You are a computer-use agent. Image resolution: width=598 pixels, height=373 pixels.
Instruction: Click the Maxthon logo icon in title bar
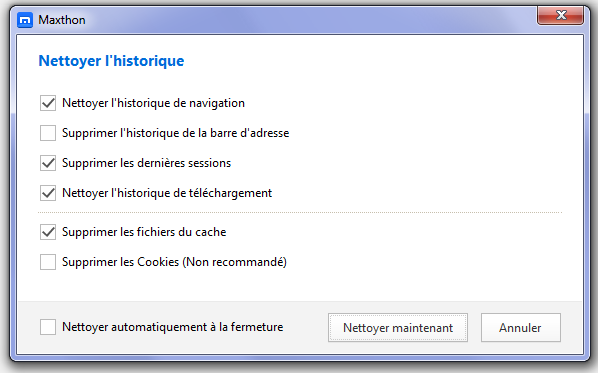point(25,20)
